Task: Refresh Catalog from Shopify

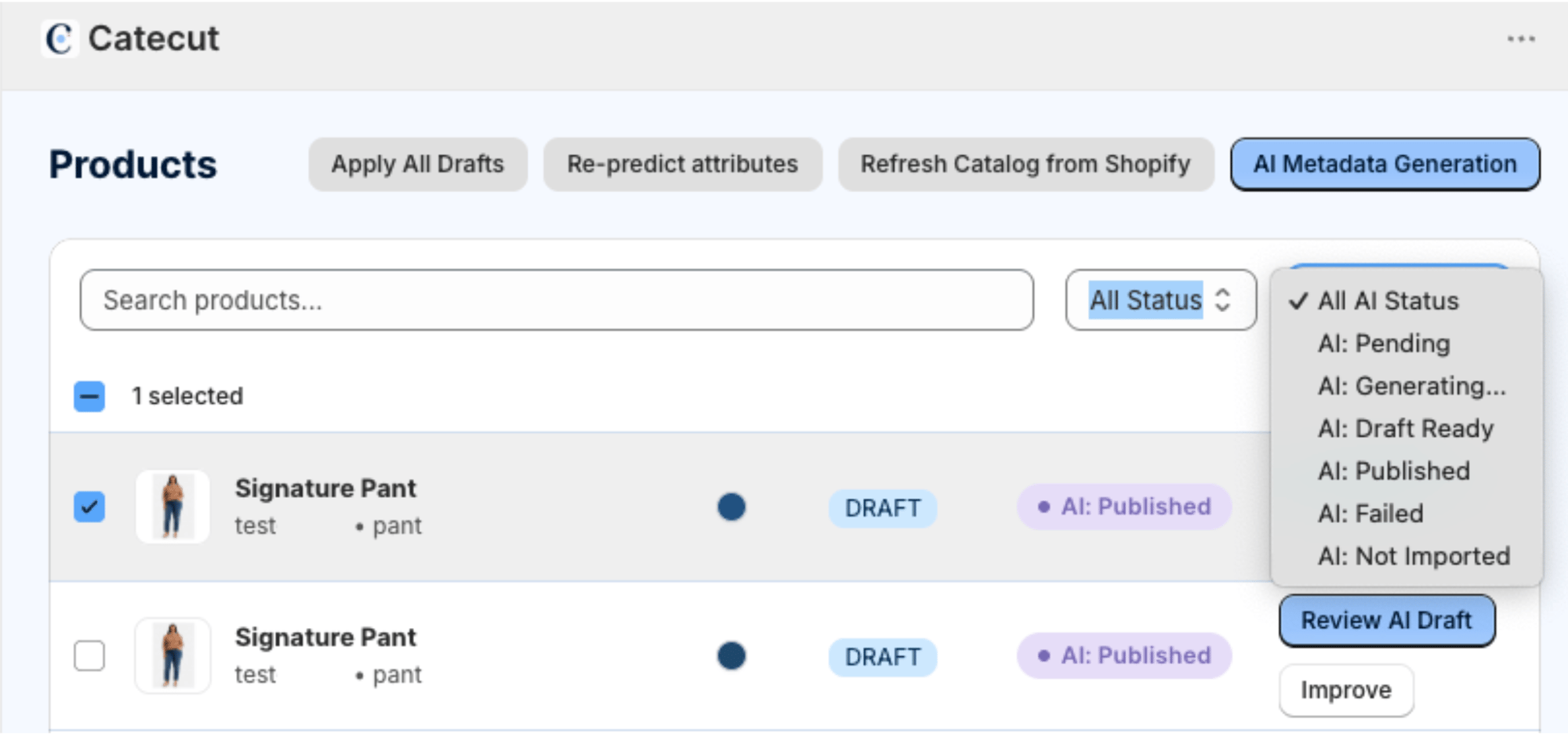Action: coord(1025,164)
